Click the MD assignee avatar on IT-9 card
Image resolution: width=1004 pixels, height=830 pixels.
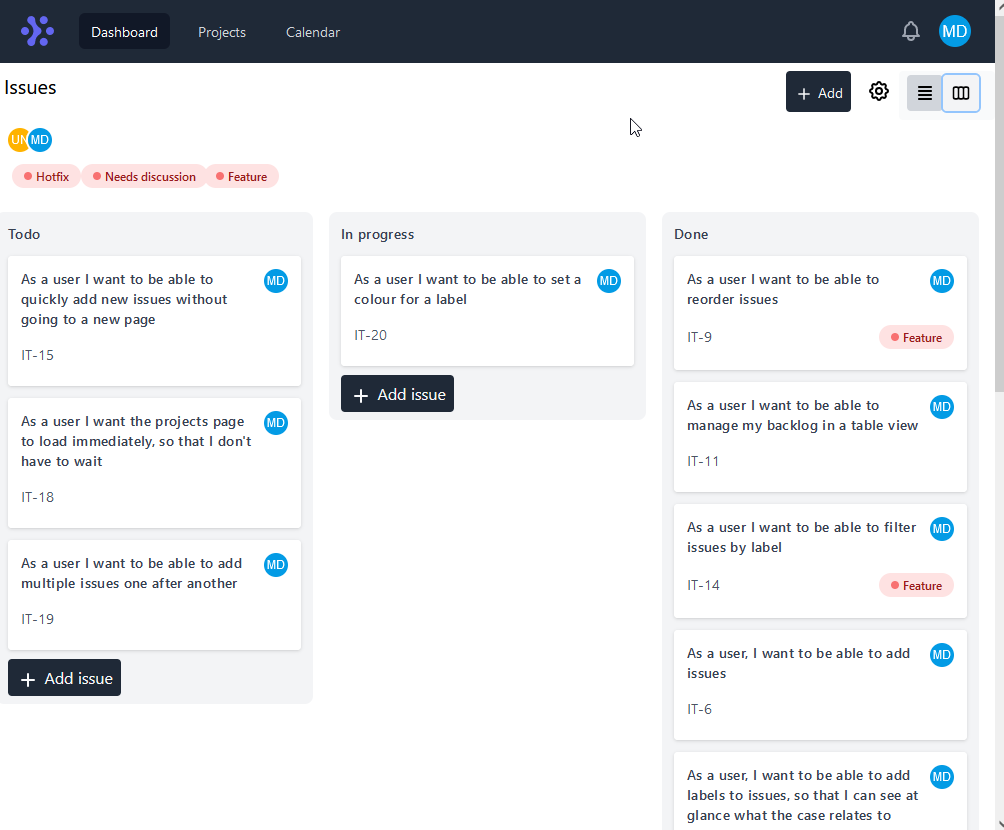point(942,281)
